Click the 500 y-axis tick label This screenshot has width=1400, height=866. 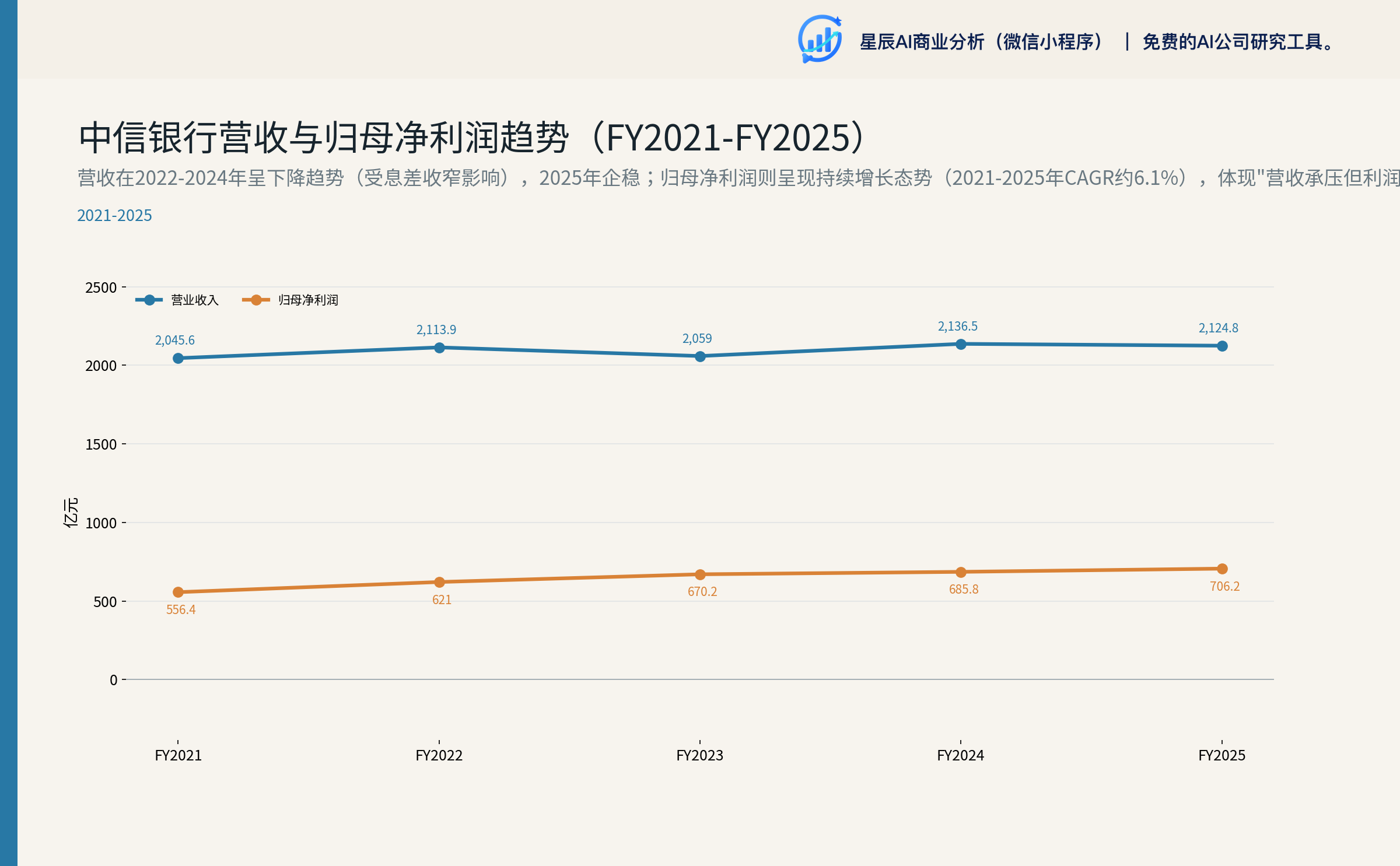coord(106,602)
